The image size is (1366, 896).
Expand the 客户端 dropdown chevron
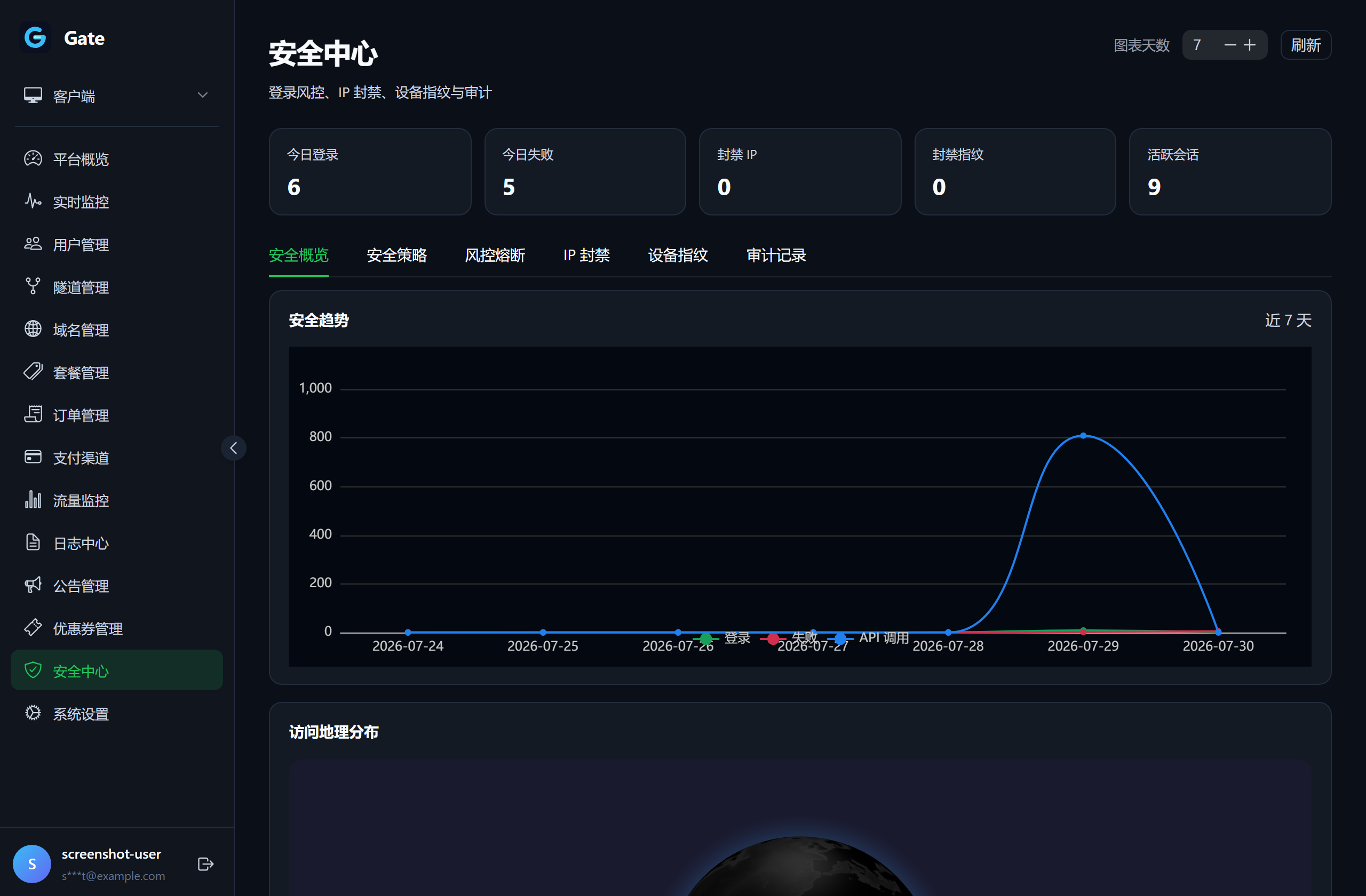[x=203, y=95]
